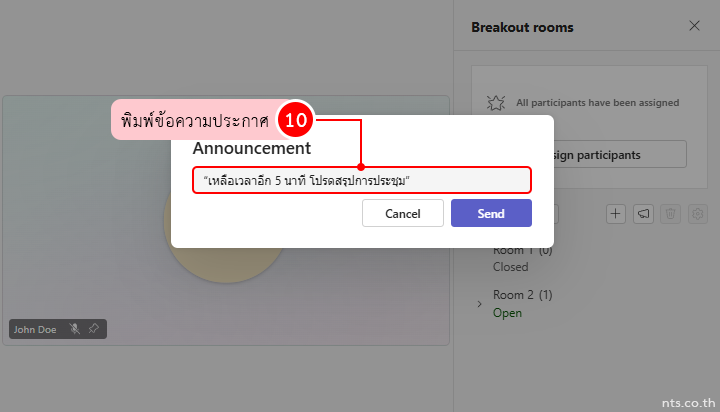Screen dimensions: 720x412
Task: Click the add room plus icon
Action: [616, 213]
